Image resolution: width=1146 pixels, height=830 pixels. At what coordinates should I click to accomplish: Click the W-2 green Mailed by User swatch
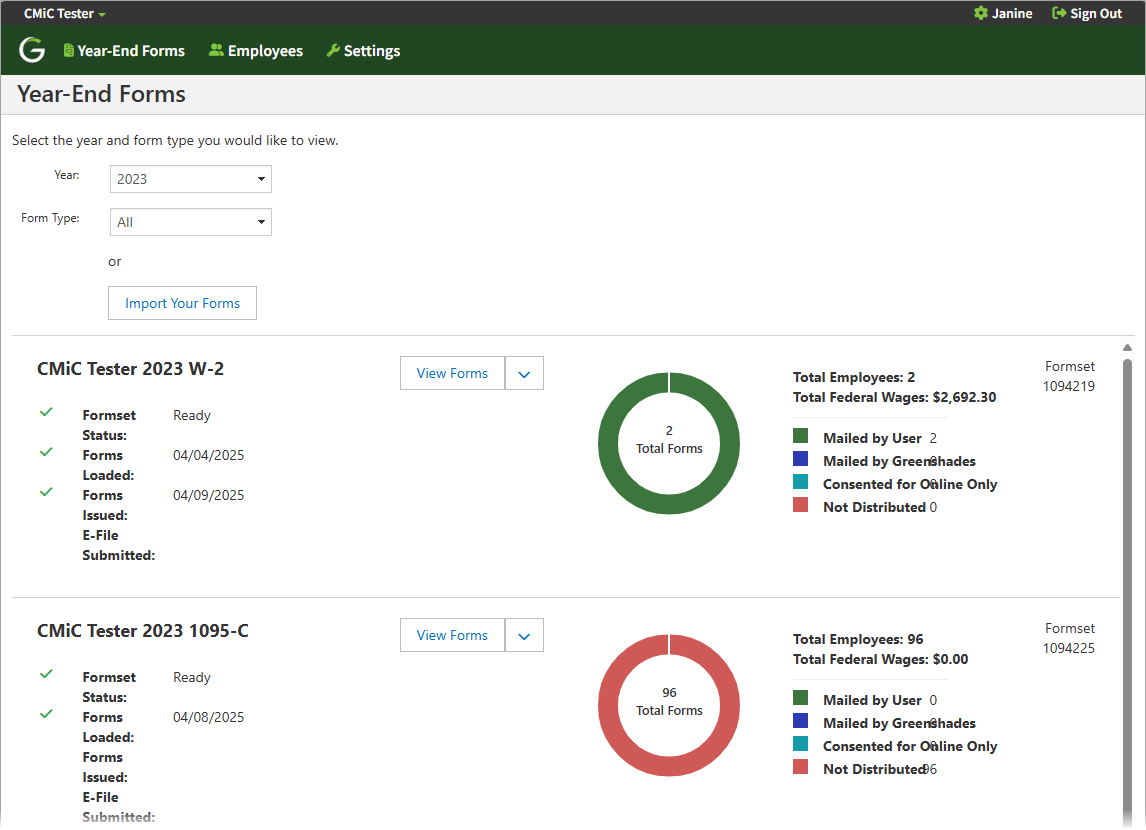[800, 436]
